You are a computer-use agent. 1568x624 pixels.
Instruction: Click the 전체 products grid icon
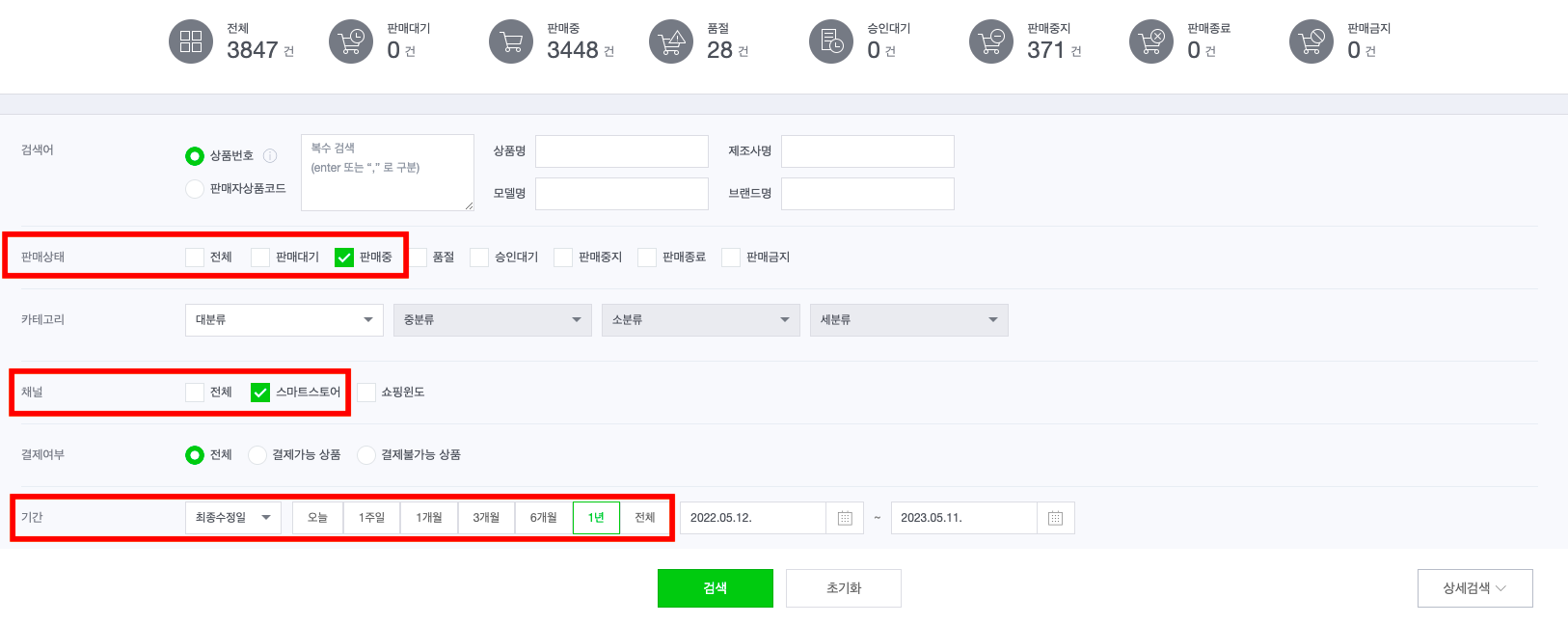(191, 41)
